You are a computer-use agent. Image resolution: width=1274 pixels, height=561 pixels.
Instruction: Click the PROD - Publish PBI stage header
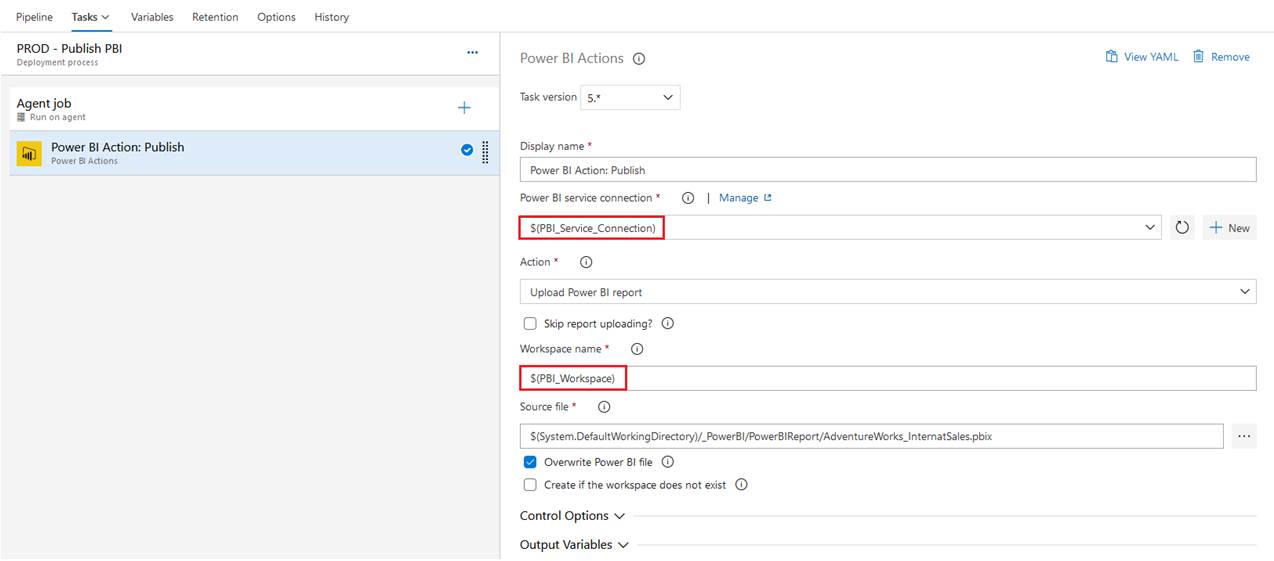click(x=250, y=54)
